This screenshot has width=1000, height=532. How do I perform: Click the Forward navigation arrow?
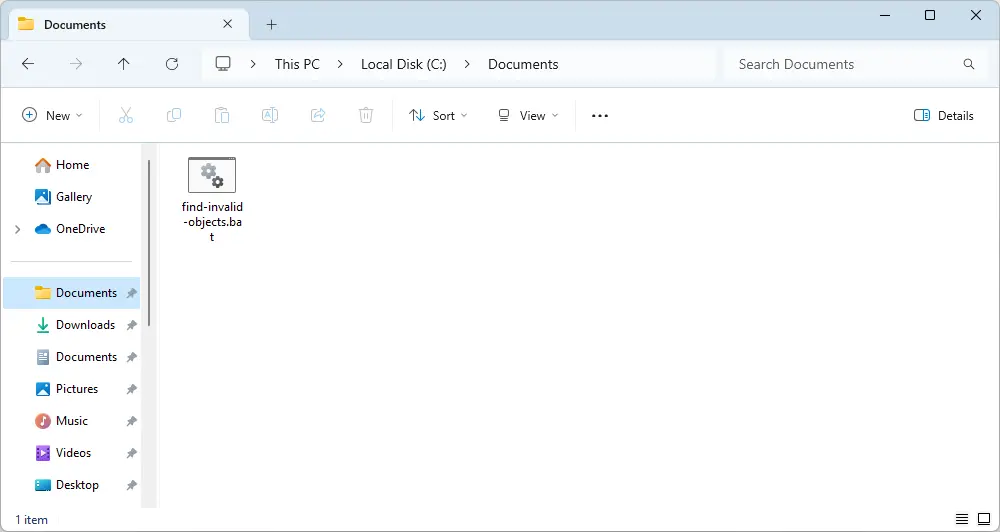click(x=76, y=64)
